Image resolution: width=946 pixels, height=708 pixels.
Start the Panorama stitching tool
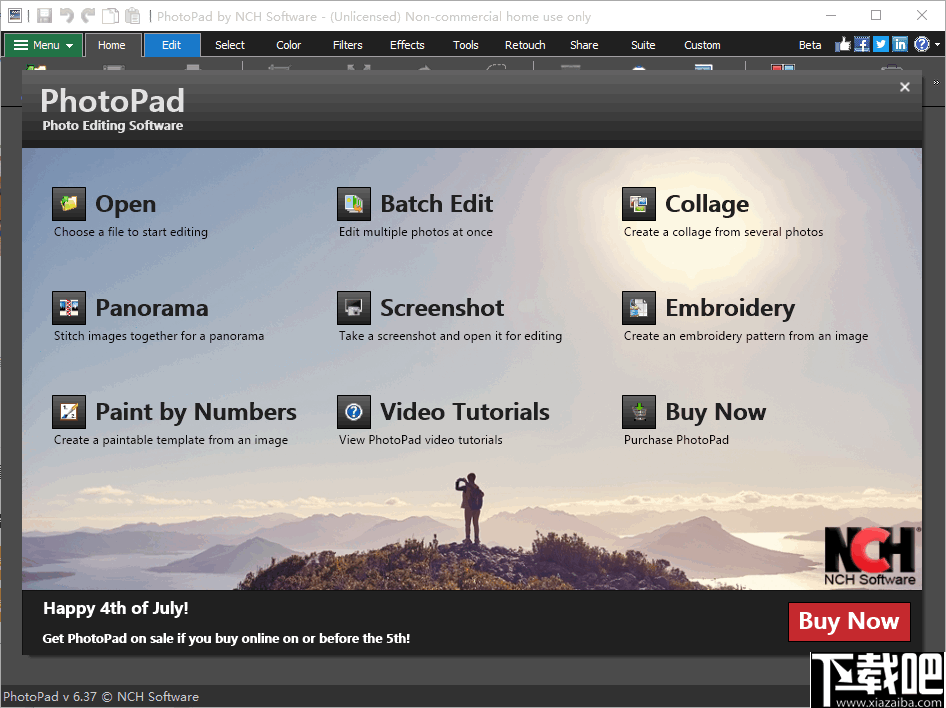[x=132, y=307]
